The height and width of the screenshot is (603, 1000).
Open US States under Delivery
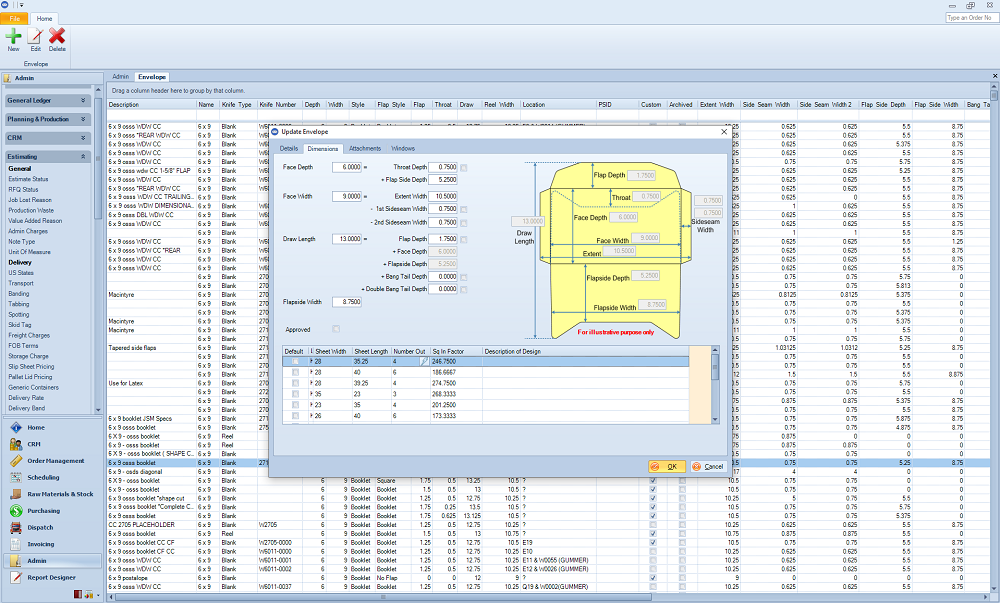tap(21, 273)
